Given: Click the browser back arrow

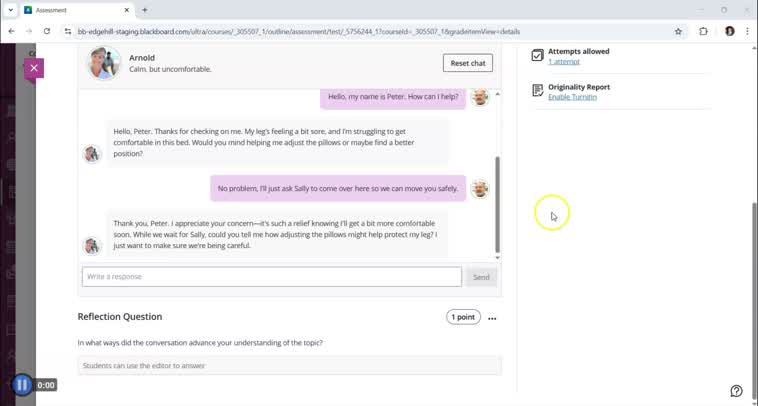Looking at the screenshot, I should tap(12, 31).
